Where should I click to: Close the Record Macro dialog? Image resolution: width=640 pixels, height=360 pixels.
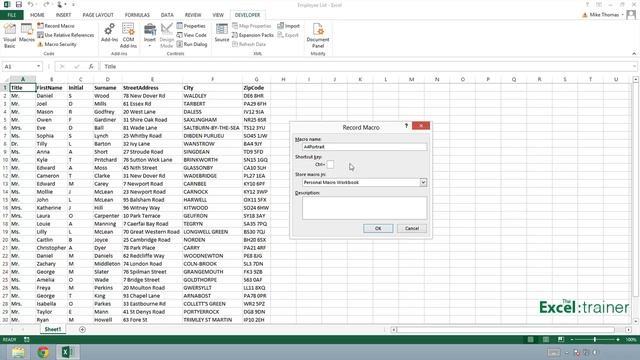[421, 126]
